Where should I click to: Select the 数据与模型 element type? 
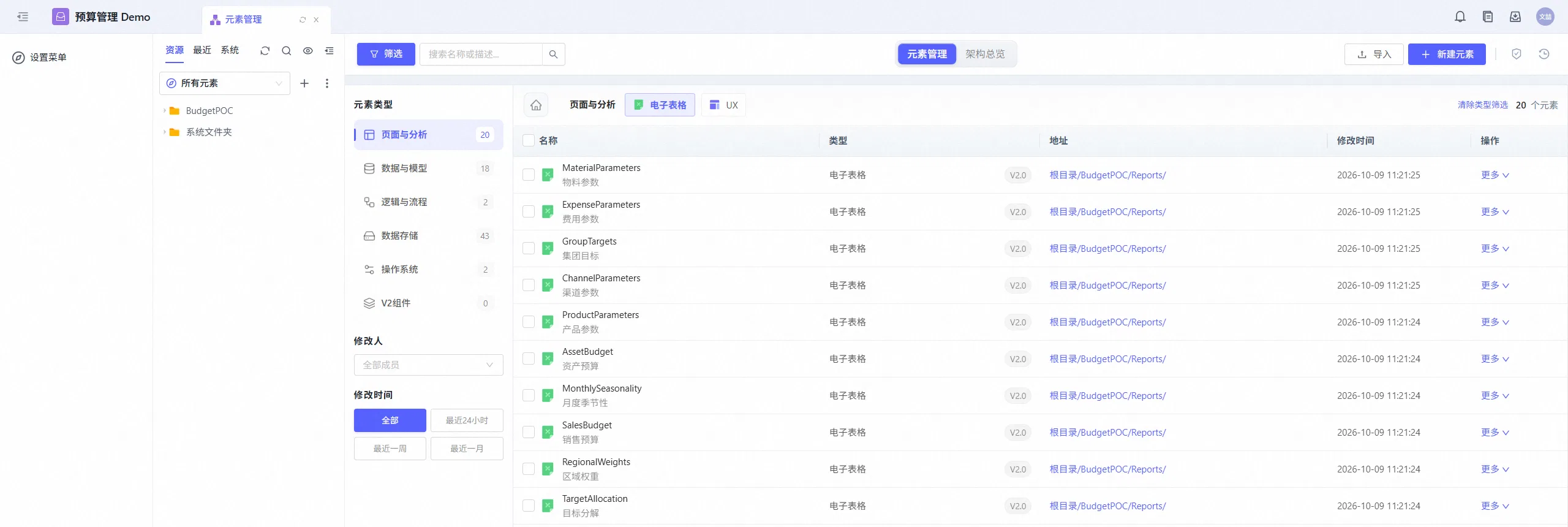(429, 169)
